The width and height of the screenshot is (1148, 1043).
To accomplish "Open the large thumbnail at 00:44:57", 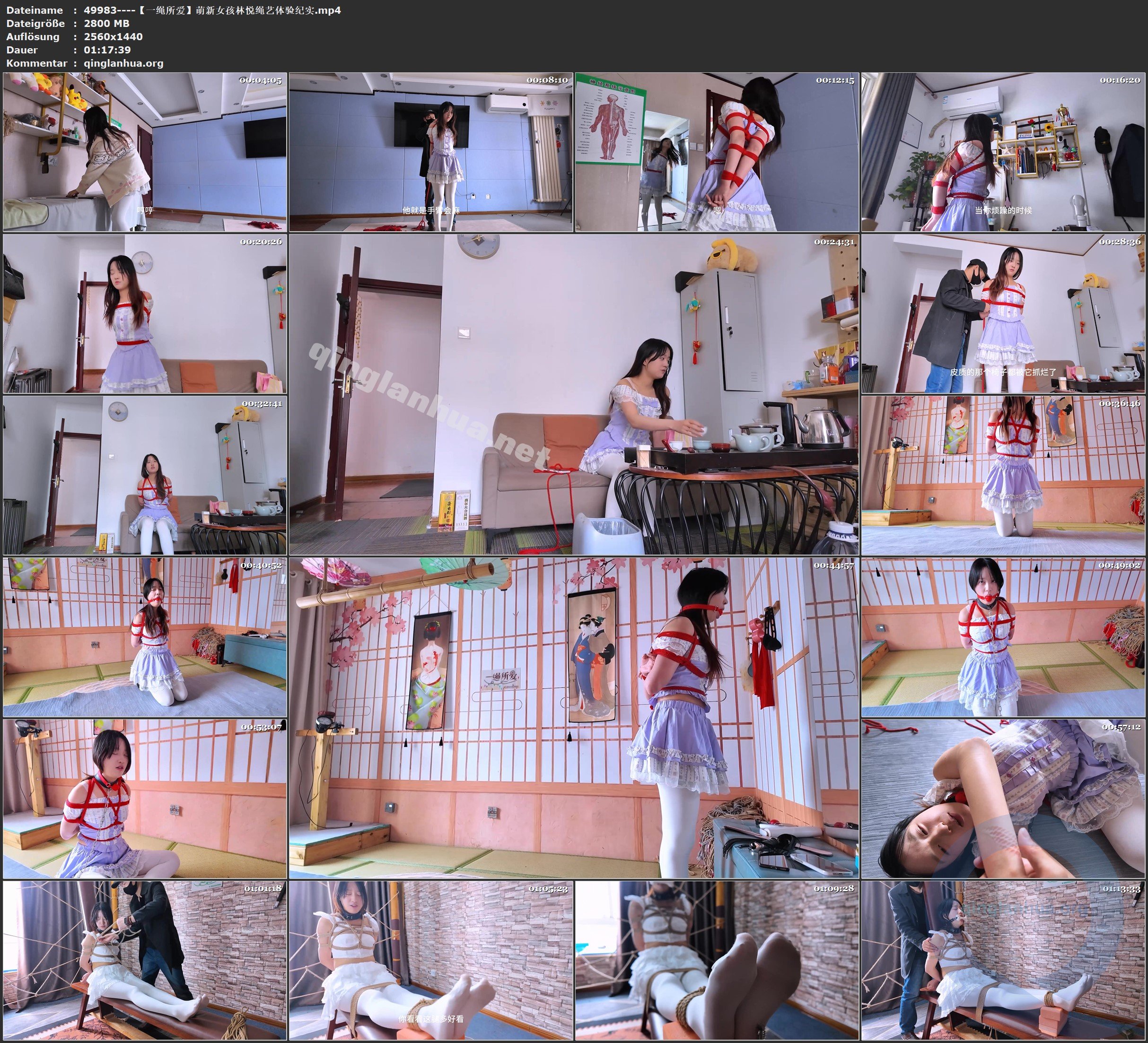I will 573,717.
